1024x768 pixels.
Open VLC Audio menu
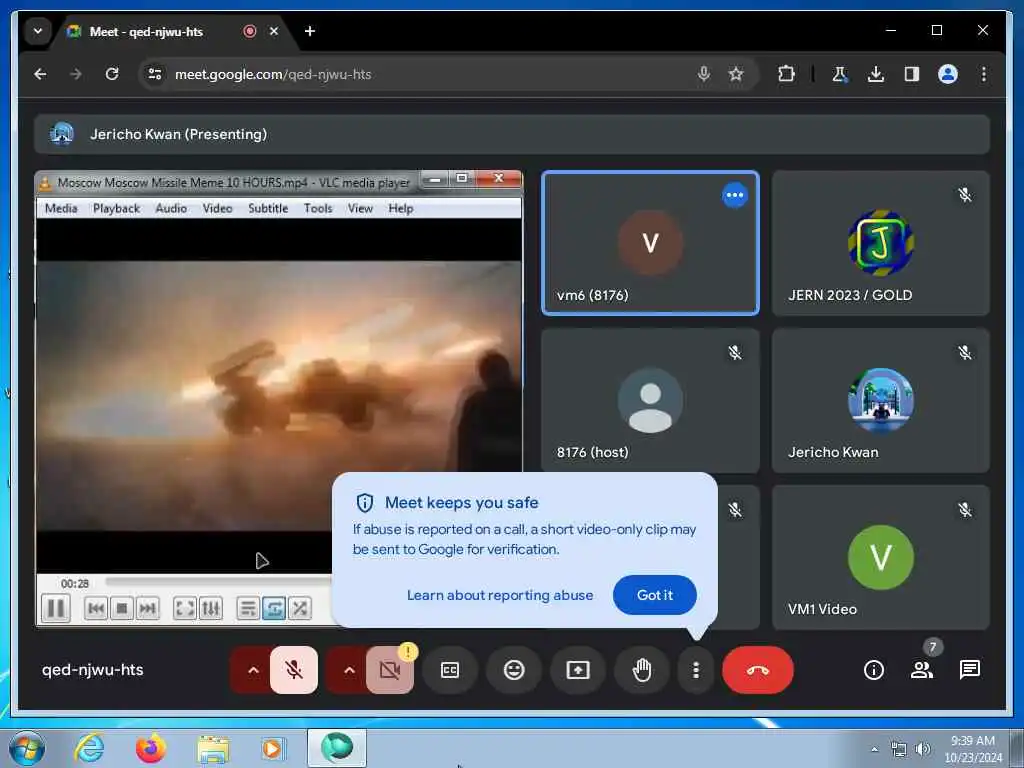[x=171, y=208]
